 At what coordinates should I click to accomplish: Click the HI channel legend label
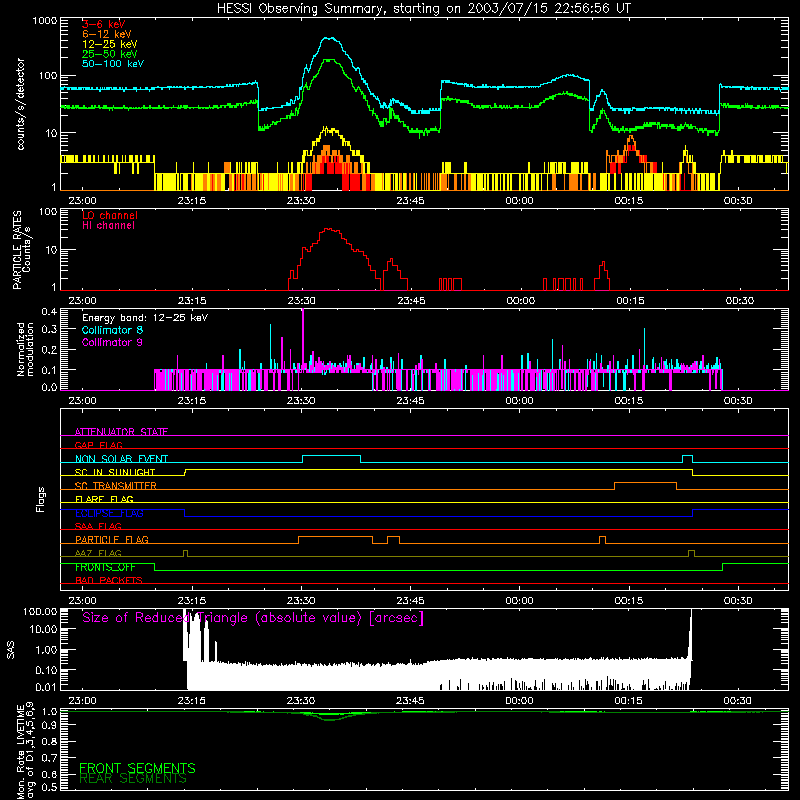point(108,226)
